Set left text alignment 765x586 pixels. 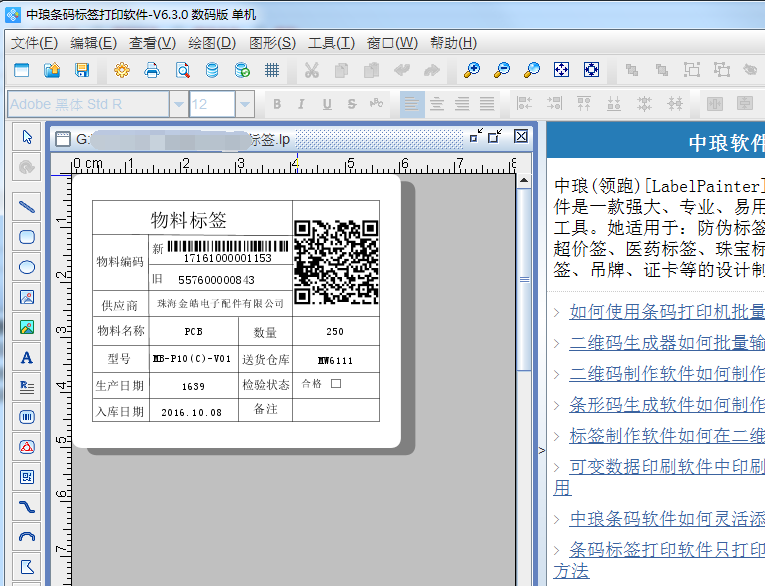(412, 104)
